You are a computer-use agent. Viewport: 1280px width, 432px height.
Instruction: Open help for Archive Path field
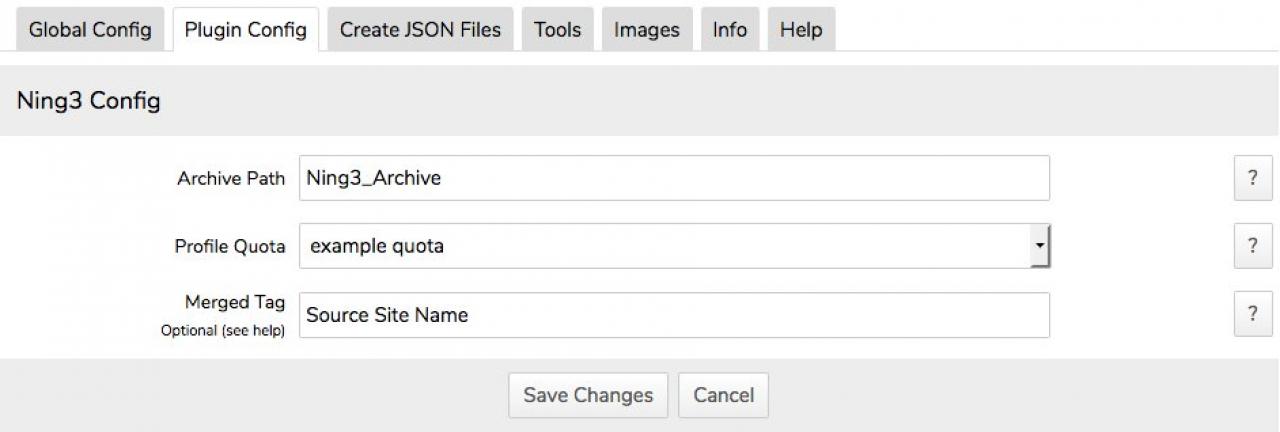tap(1253, 178)
